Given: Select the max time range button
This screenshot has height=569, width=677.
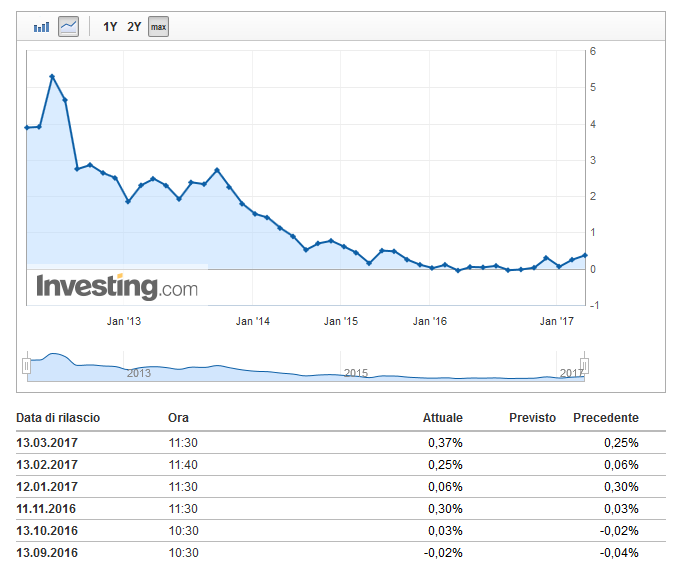Looking at the screenshot, I should (x=158, y=27).
